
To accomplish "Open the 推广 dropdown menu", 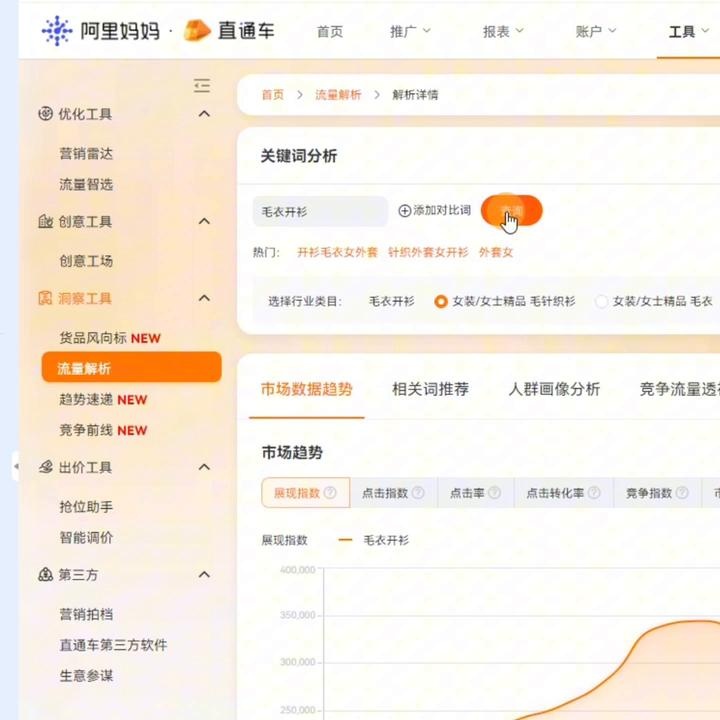I will tap(410, 31).
